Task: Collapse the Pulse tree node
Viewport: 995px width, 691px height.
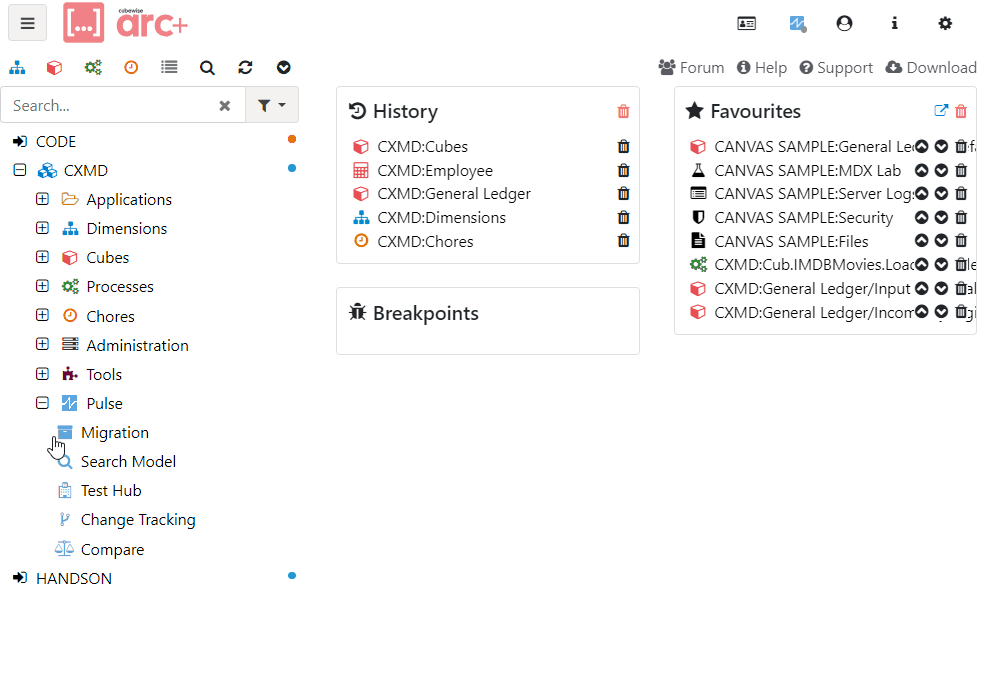Action: click(42, 403)
